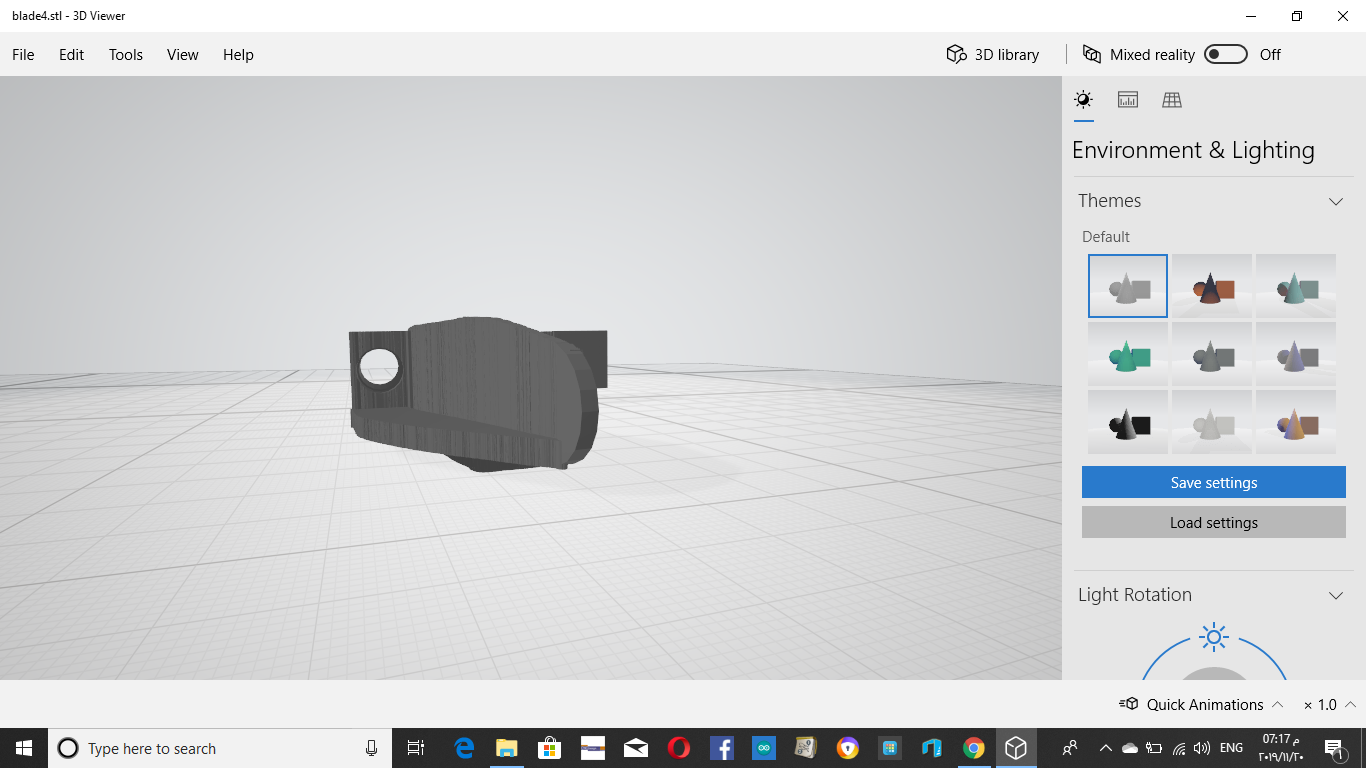The width and height of the screenshot is (1366, 768).
Task: Open the Calculator app from taskbar
Action: 889,748
